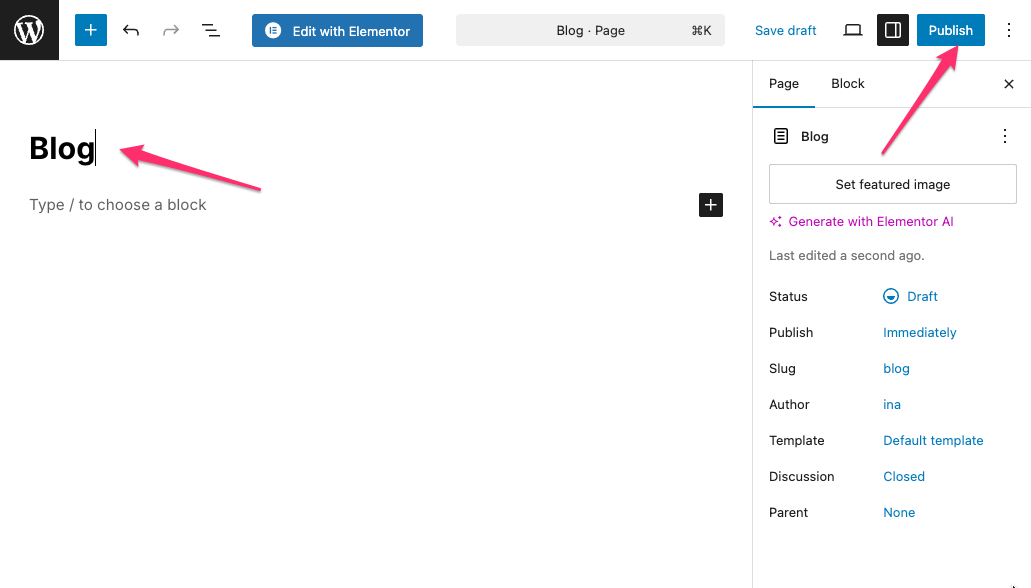Switch to the Block tab

(847, 84)
